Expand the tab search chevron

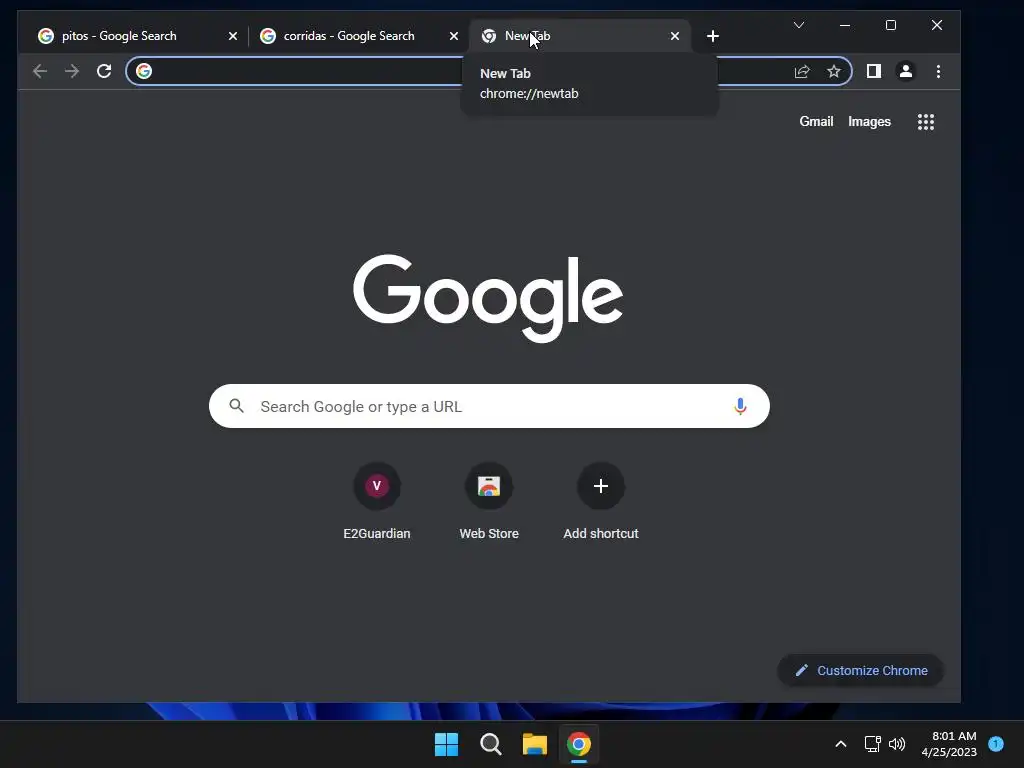coord(799,25)
